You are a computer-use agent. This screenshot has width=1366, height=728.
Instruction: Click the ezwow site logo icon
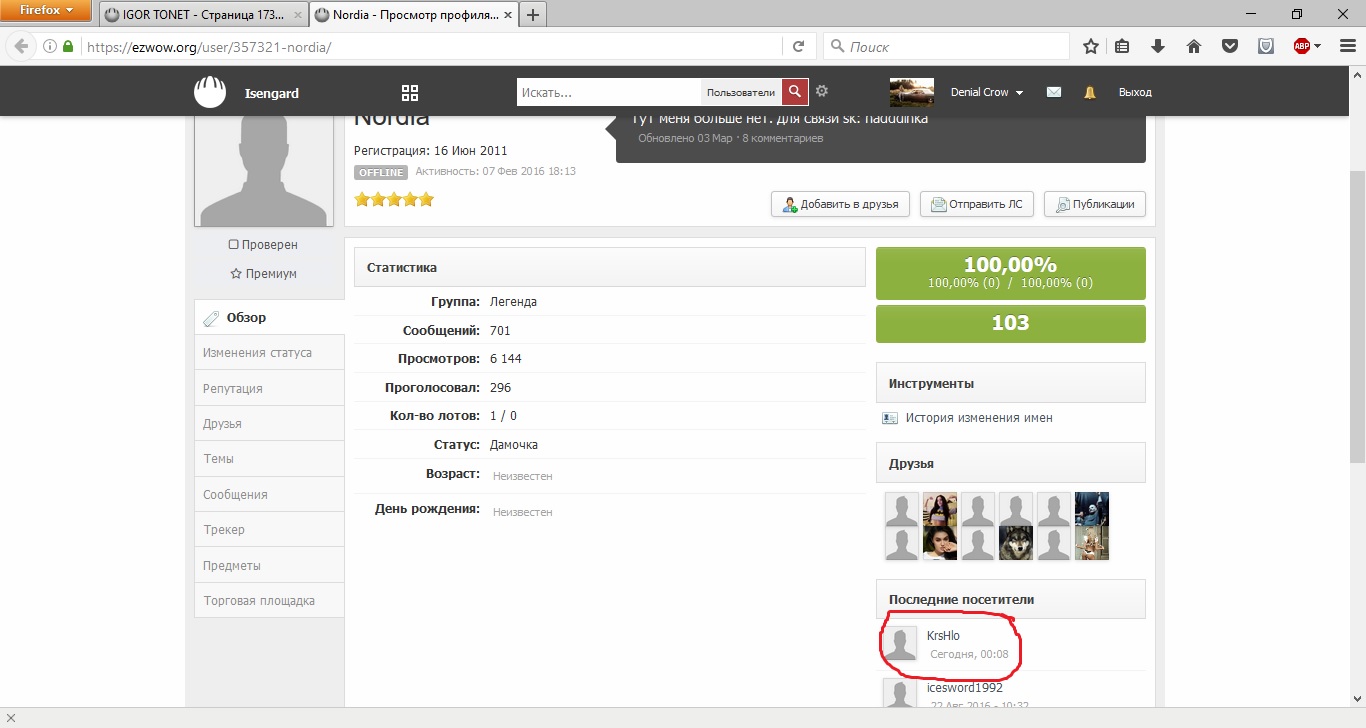click(x=210, y=92)
